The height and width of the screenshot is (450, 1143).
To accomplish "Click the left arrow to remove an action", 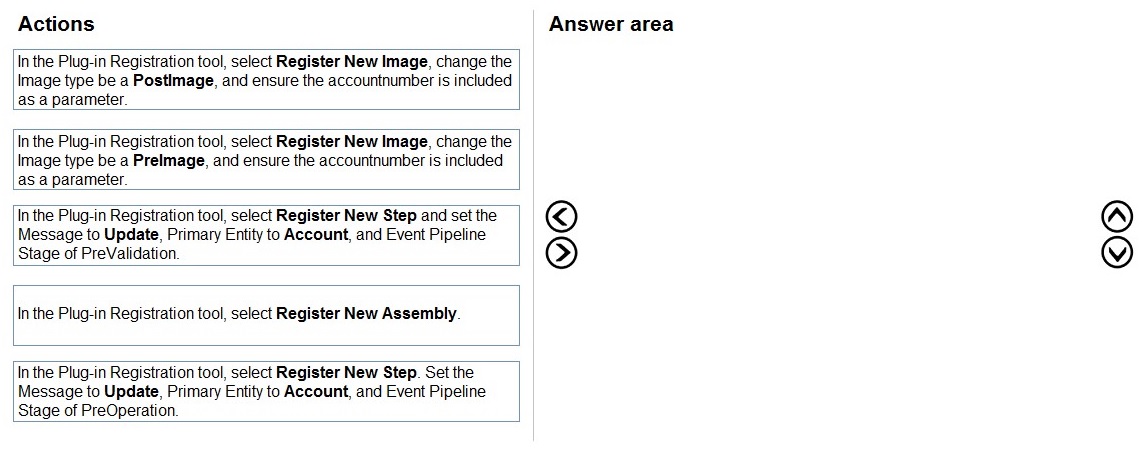I will click(x=562, y=216).
